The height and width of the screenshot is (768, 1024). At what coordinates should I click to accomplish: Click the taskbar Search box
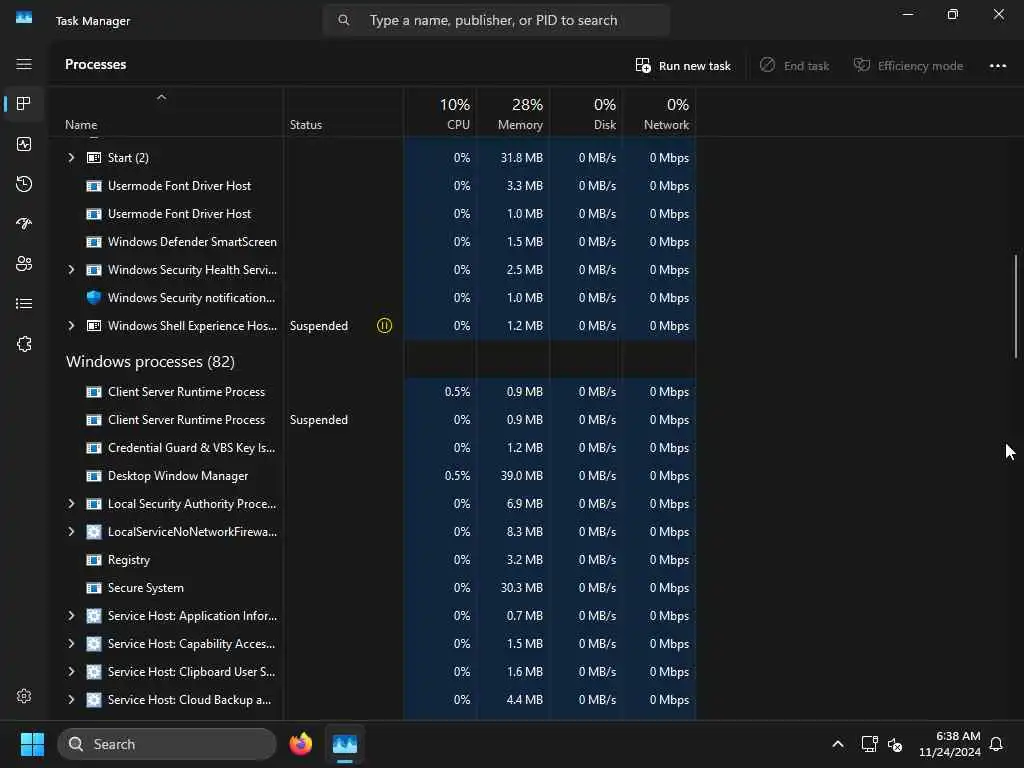click(167, 744)
